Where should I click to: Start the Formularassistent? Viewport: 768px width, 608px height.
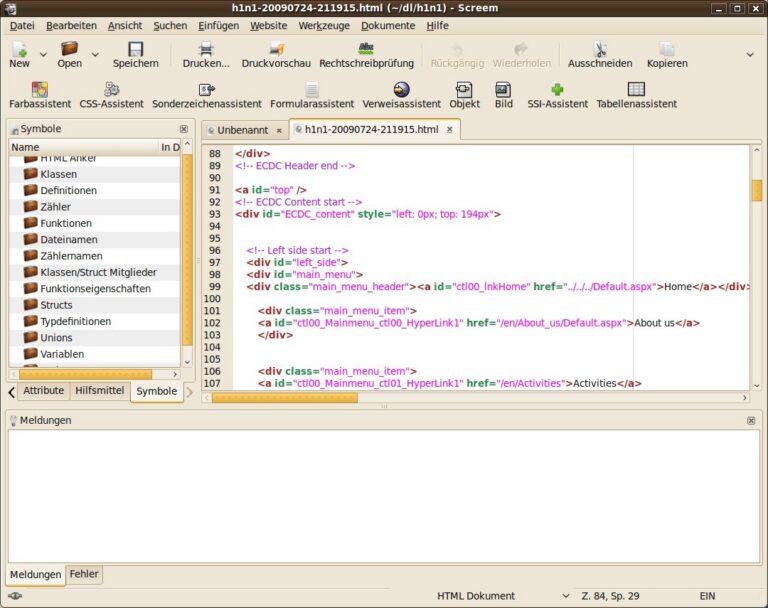point(312,96)
